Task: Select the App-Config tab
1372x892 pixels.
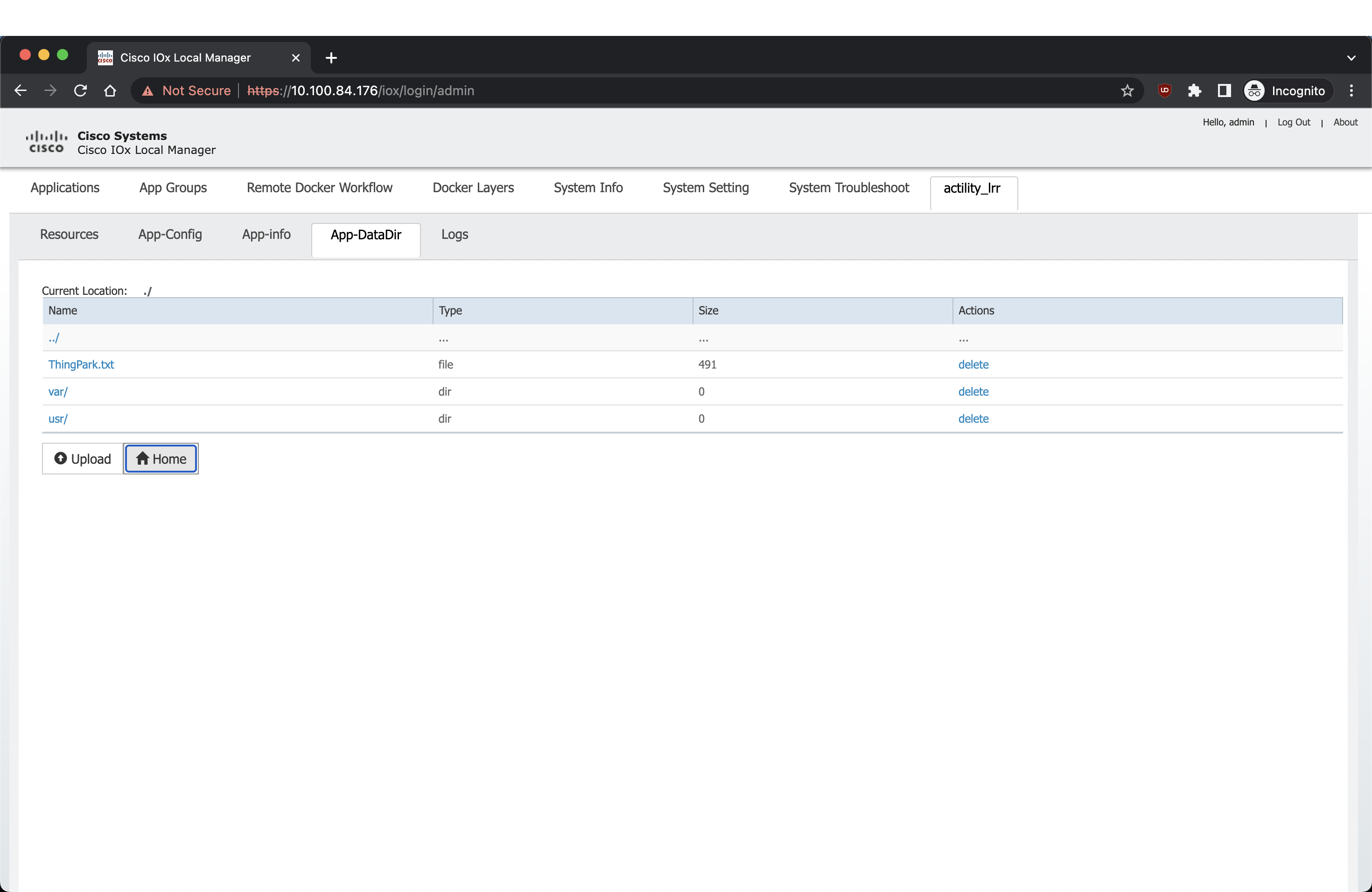Action: pyautogui.click(x=169, y=235)
